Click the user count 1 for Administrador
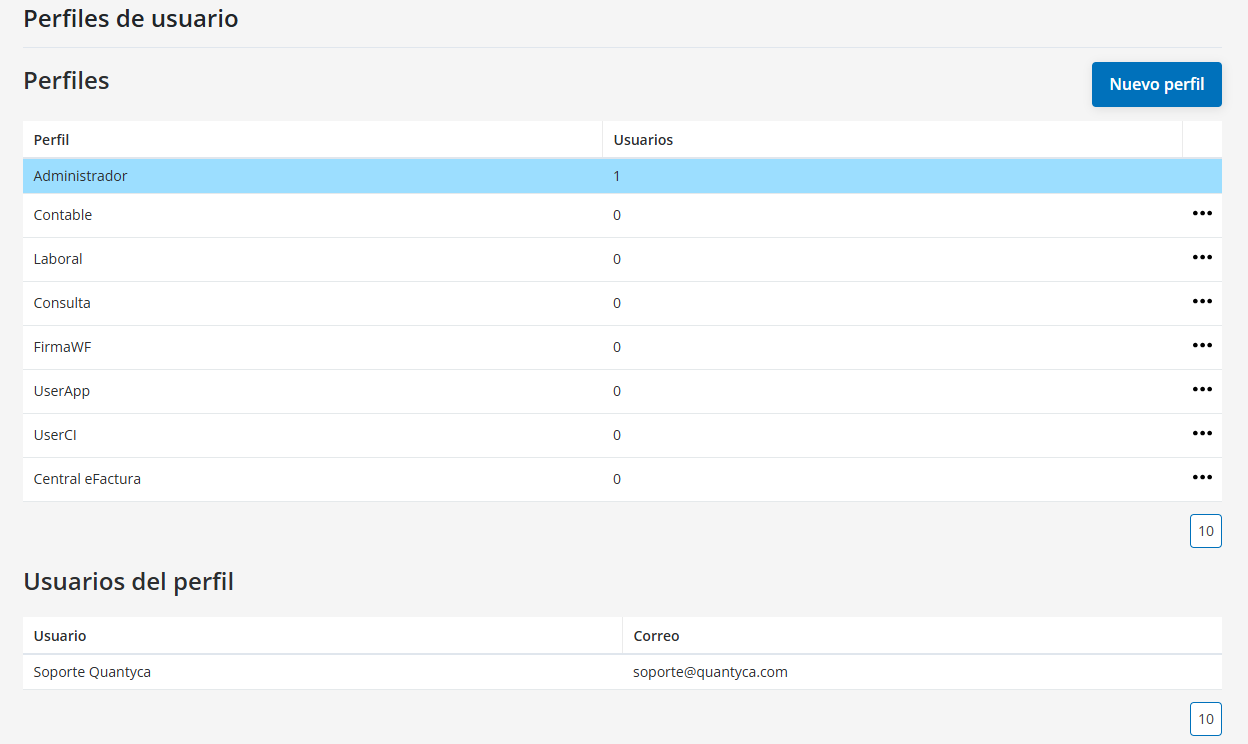 pos(617,176)
